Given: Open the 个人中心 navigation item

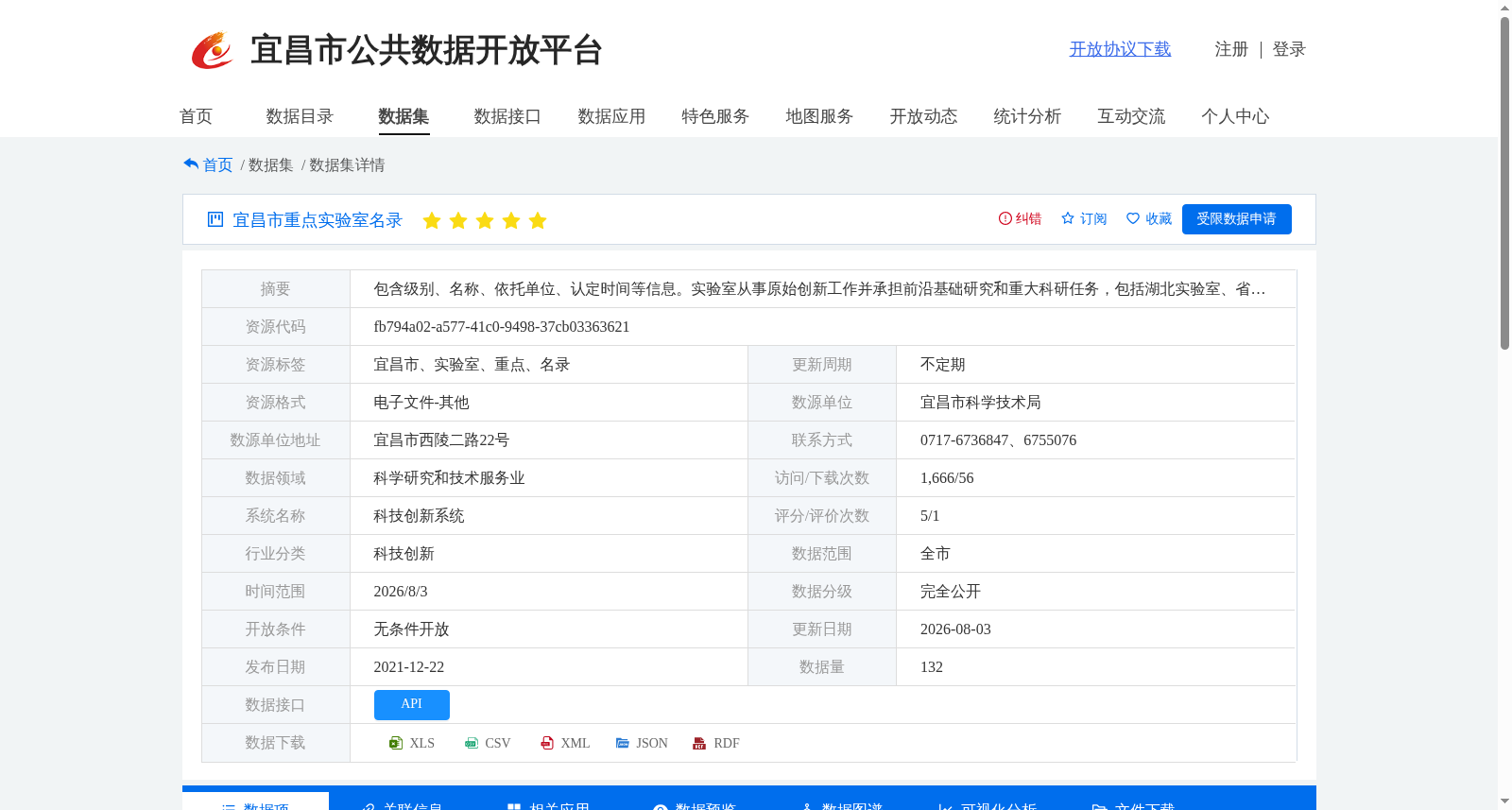Looking at the screenshot, I should [x=1235, y=116].
